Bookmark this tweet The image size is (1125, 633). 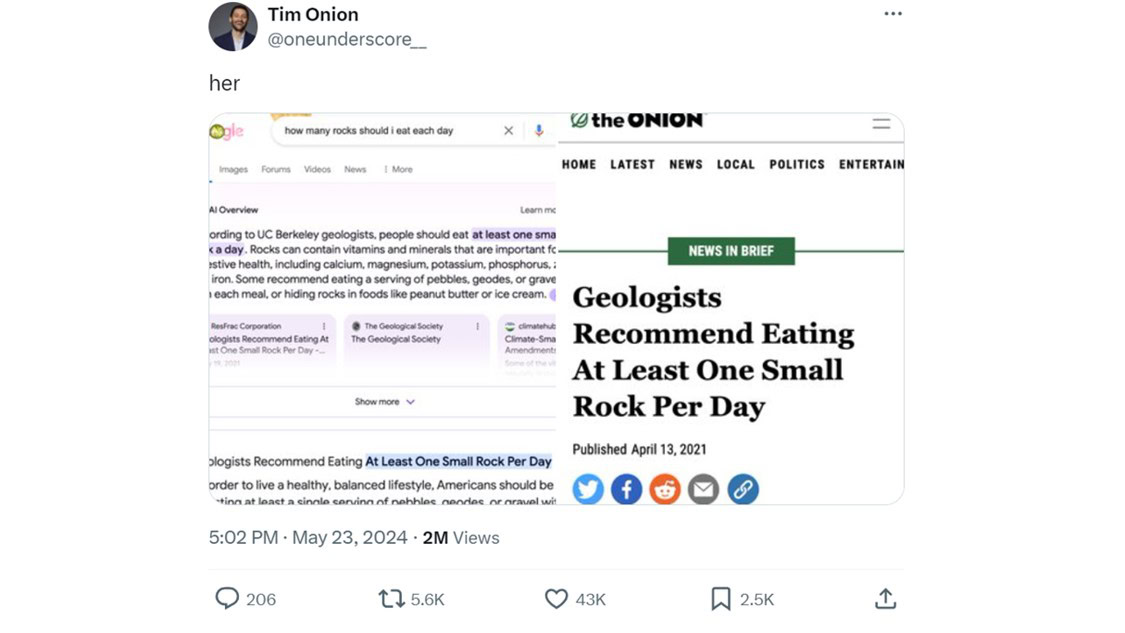coord(720,599)
